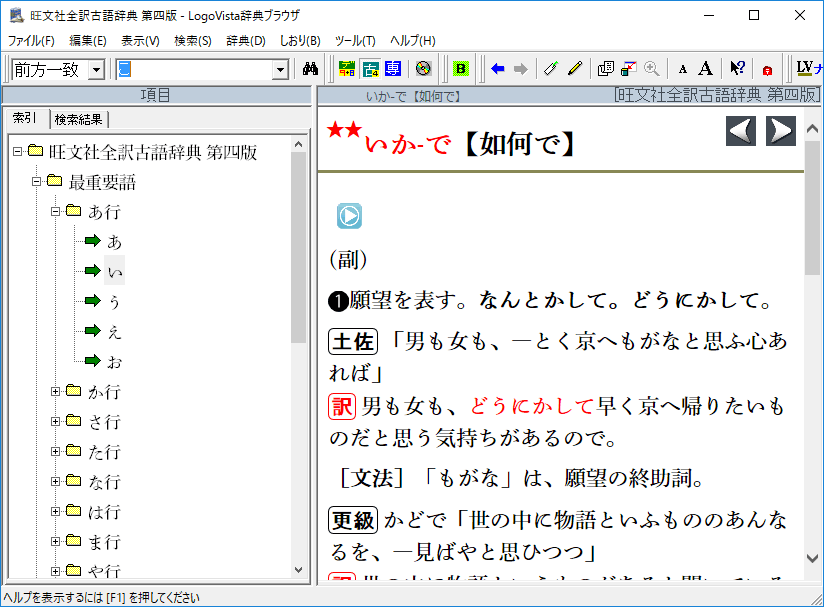Viewport: 824px width, 607px height.
Task: Select the お item in tree
Action: pos(115,362)
